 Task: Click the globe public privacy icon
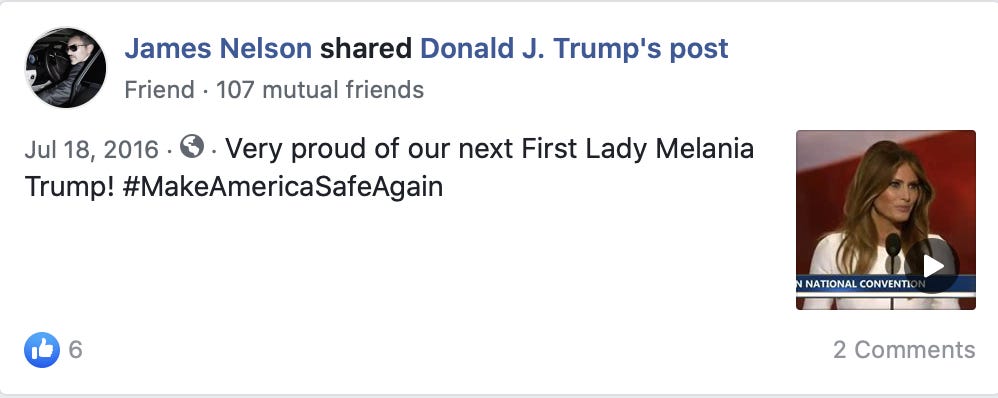(192, 146)
